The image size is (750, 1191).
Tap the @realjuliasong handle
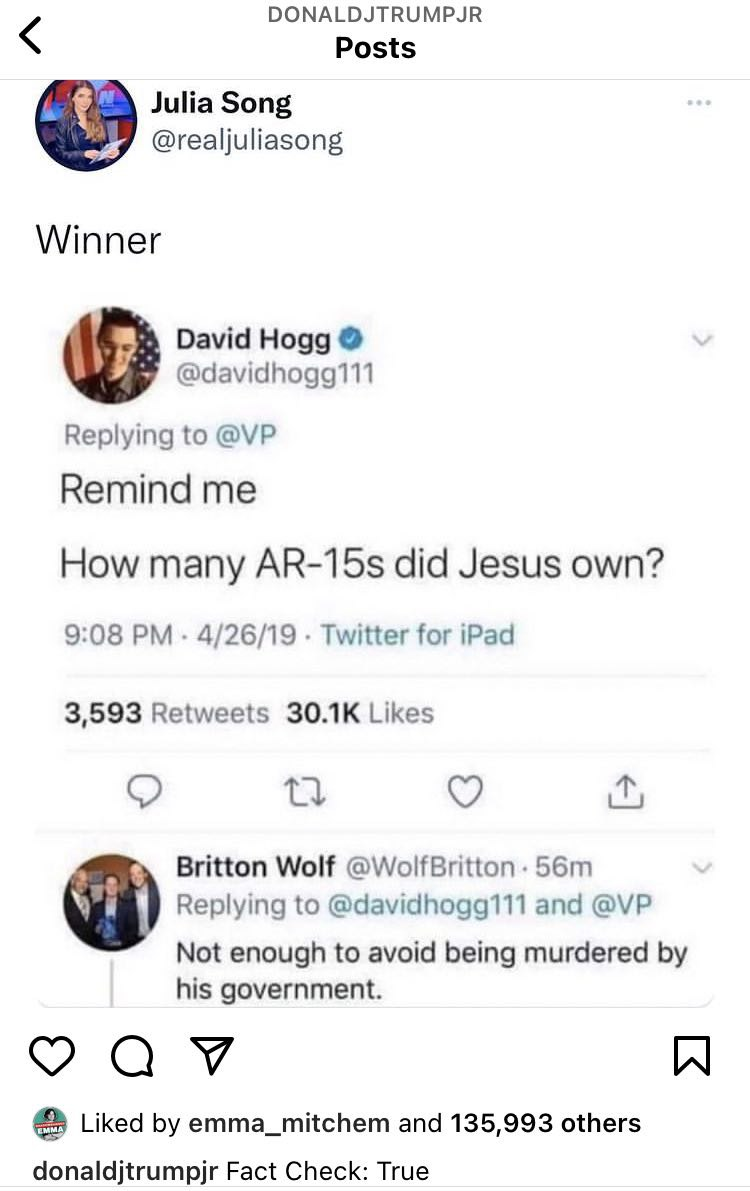coord(247,141)
